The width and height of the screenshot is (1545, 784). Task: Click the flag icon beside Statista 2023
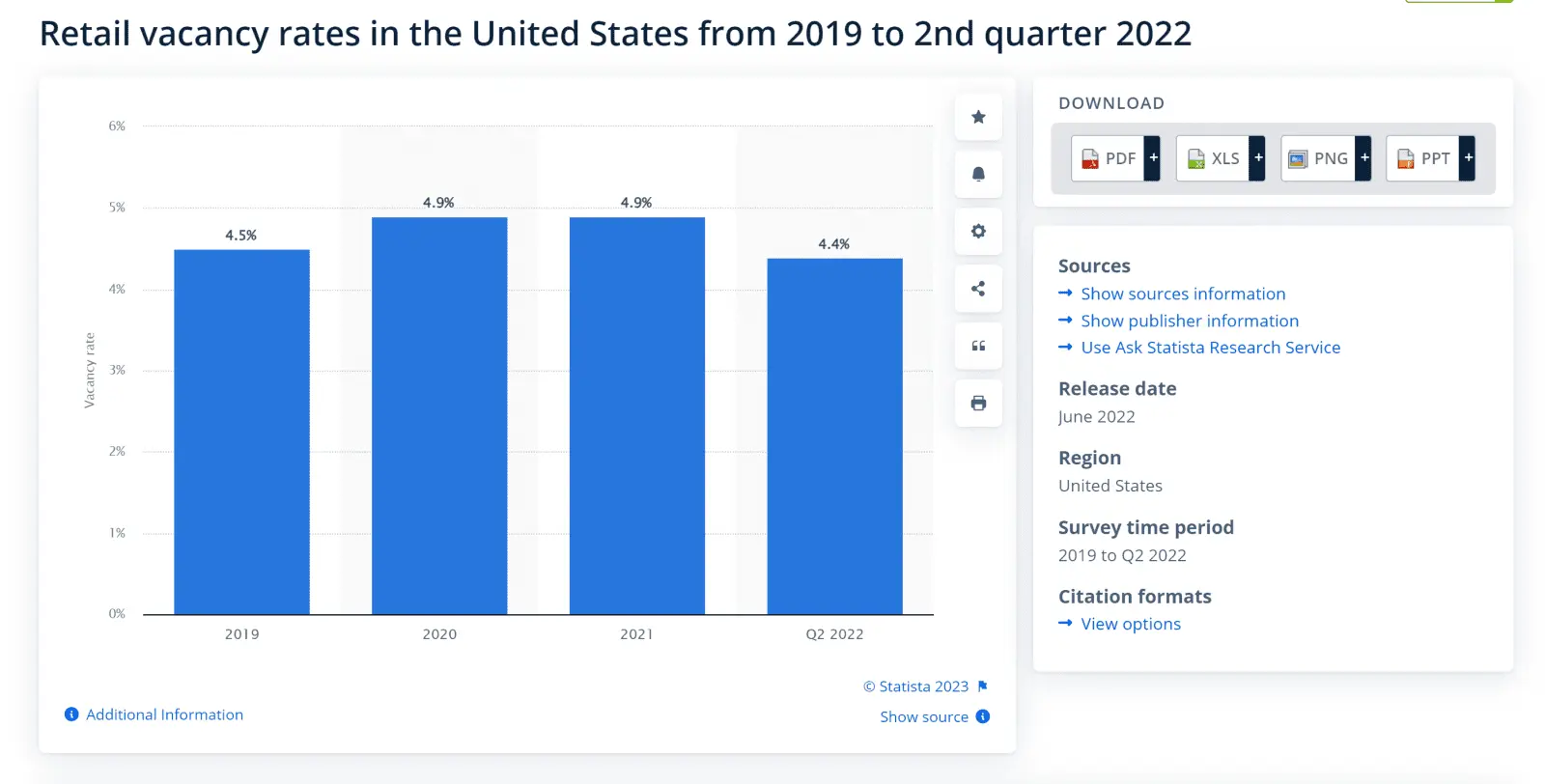983,686
